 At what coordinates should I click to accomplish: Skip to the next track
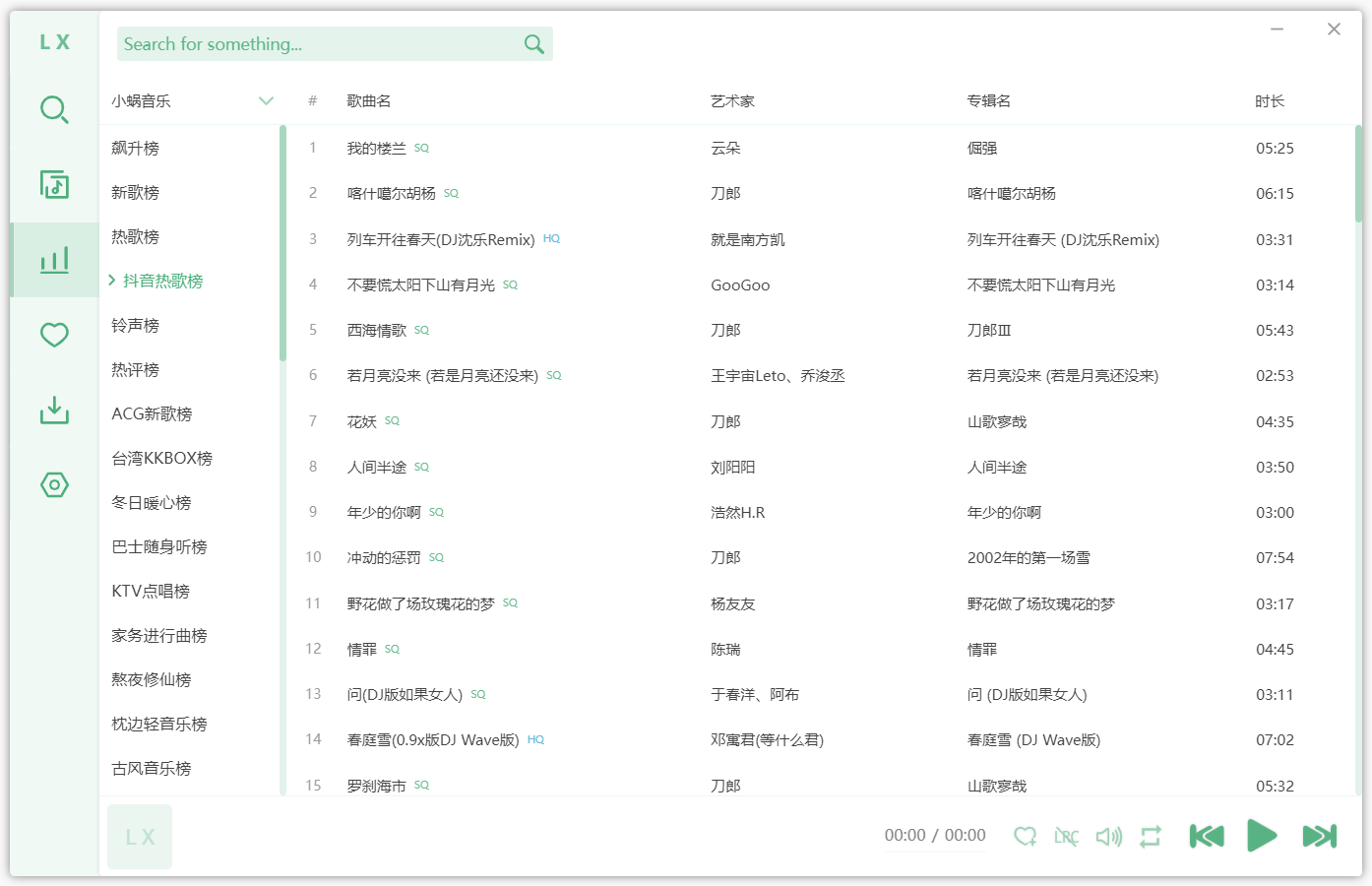pos(1319,836)
